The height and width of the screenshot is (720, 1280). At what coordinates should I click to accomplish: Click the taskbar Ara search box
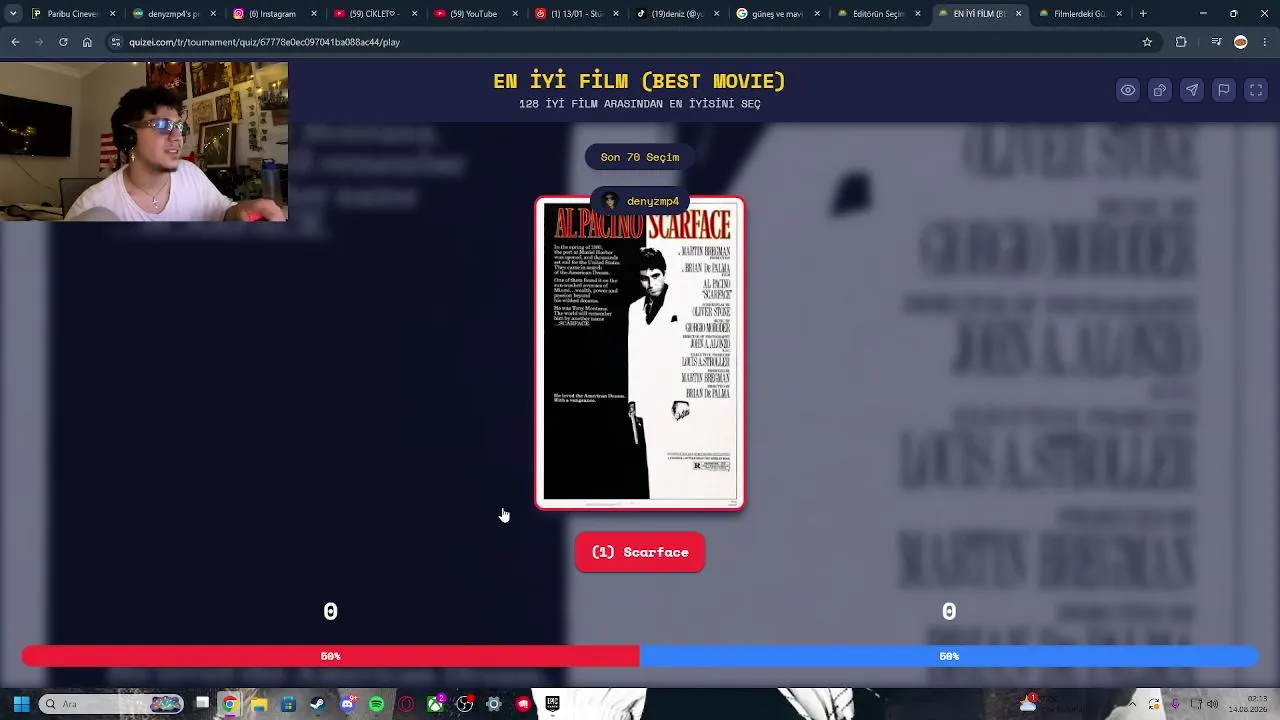[x=112, y=704]
